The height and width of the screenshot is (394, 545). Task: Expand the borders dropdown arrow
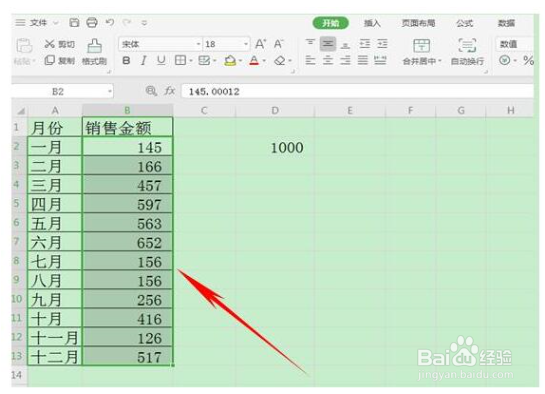[x=191, y=61]
